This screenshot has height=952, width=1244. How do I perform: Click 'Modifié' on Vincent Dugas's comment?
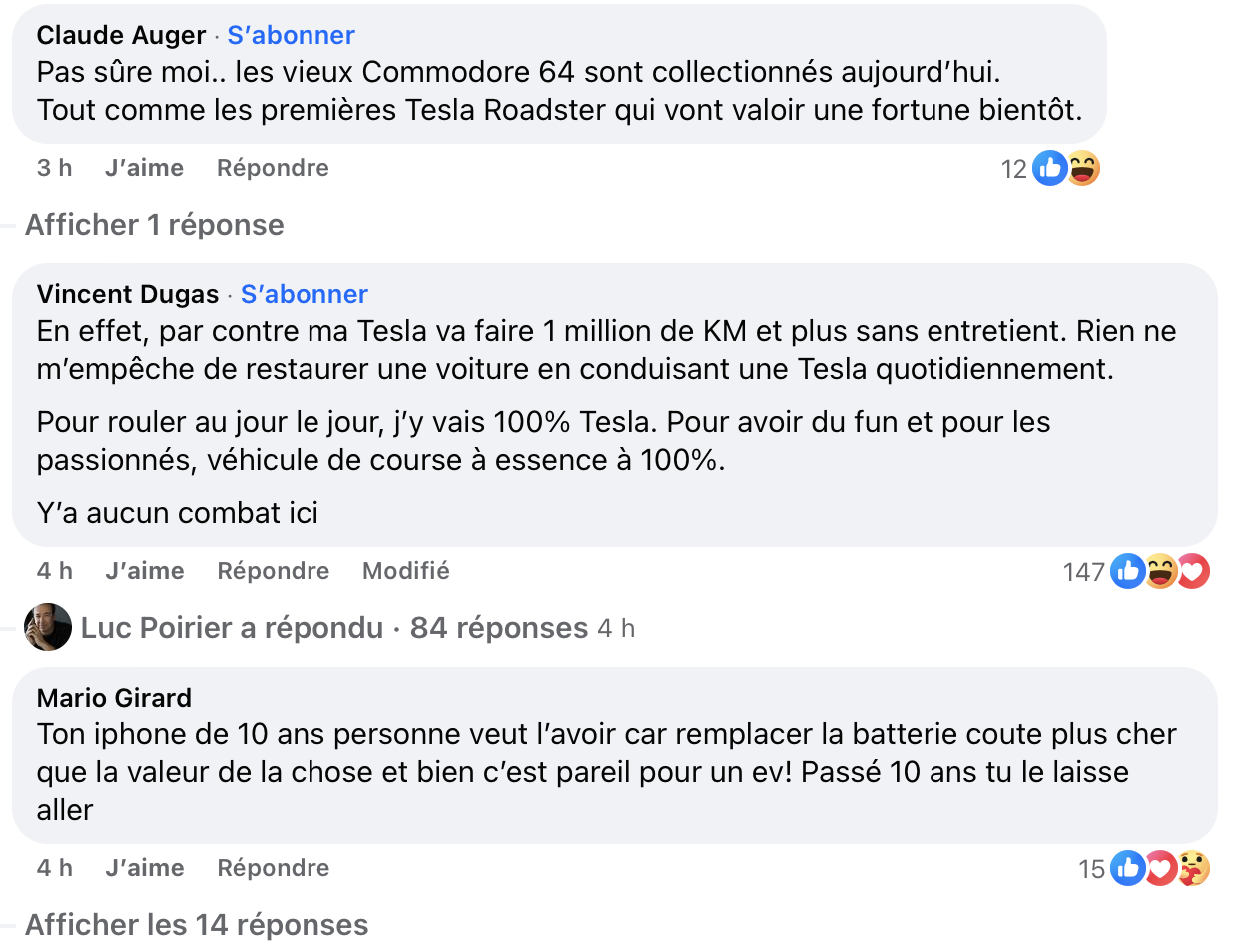[x=405, y=571]
